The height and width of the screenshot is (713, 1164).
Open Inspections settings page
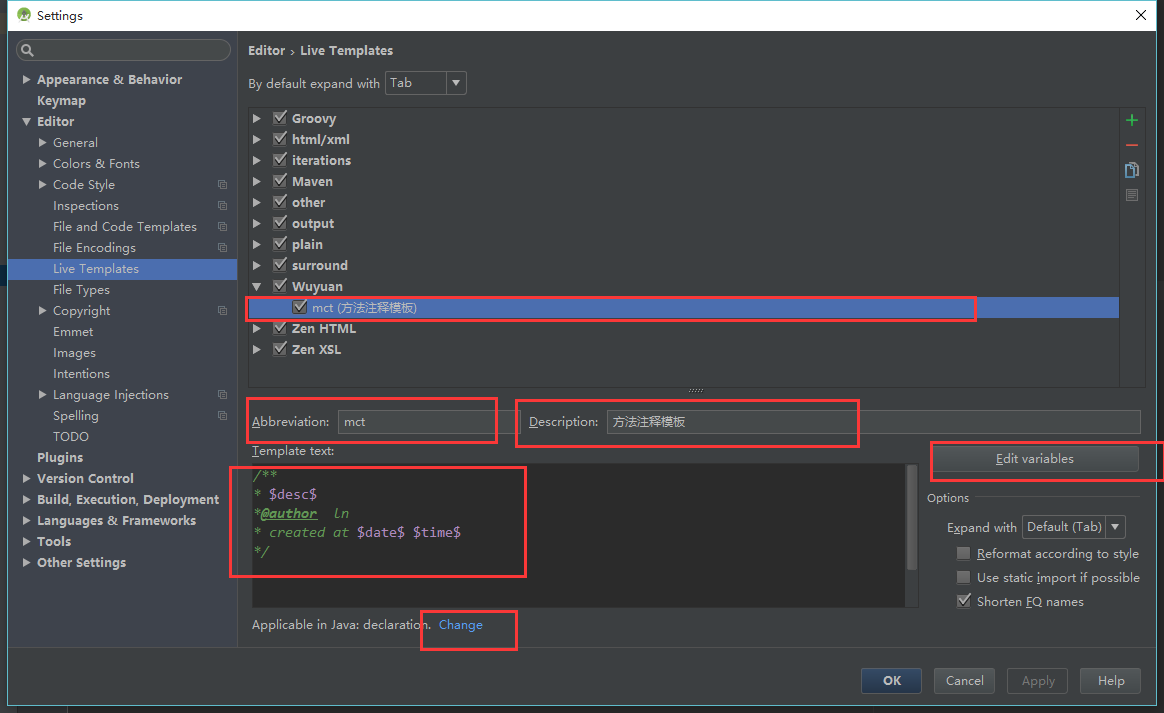(85, 206)
